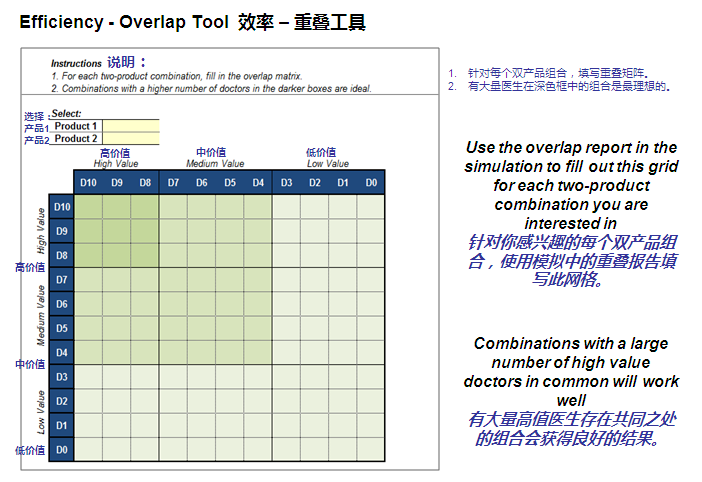Click row header D5
This screenshot has height=482, width=702.
(62, 328)
